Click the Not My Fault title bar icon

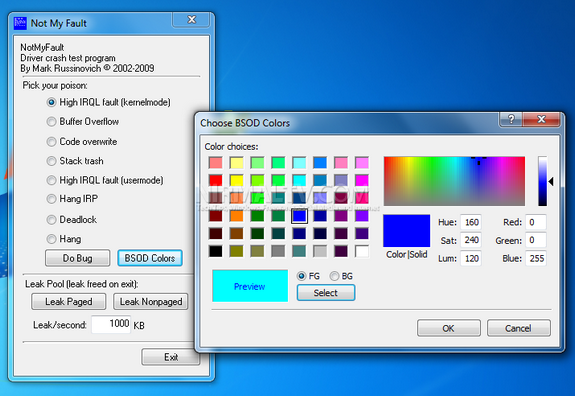pos(20,23)
